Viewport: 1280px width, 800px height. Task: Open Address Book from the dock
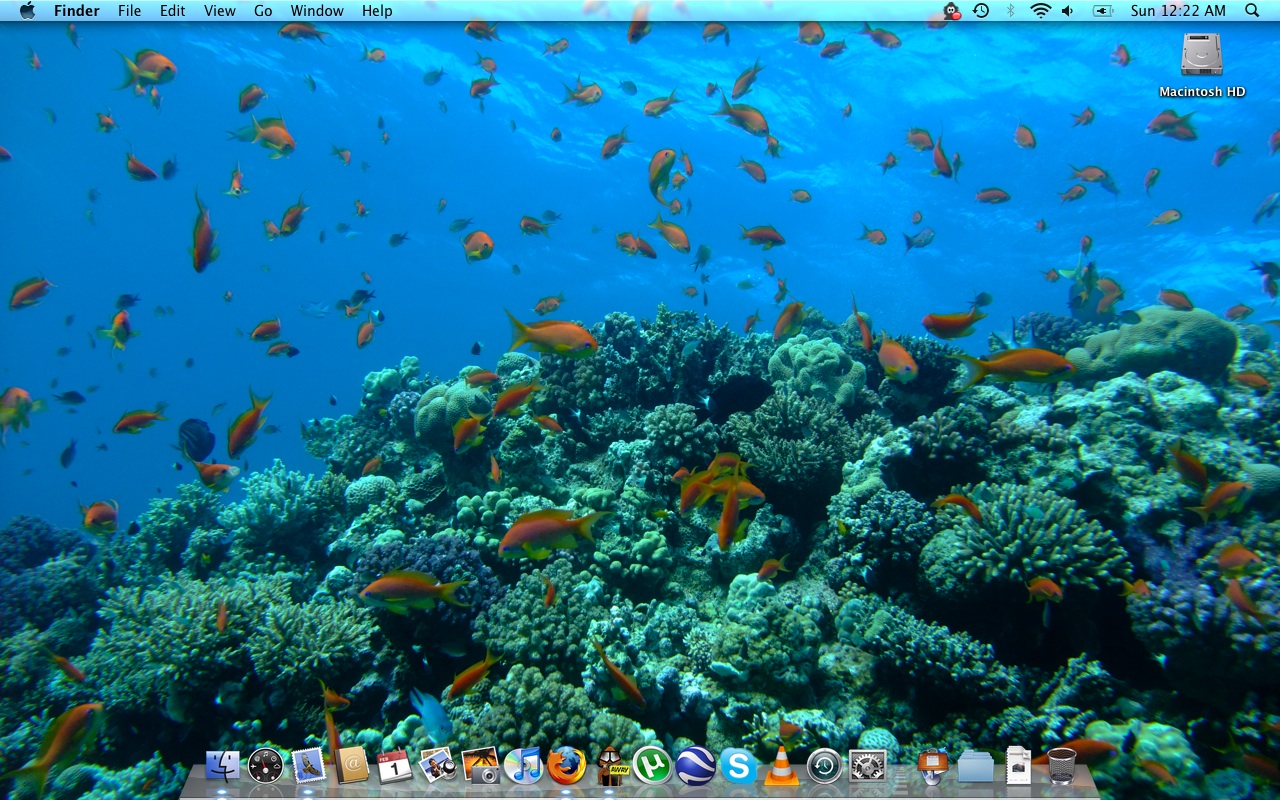pyautogui.click(x=352, y=766)
